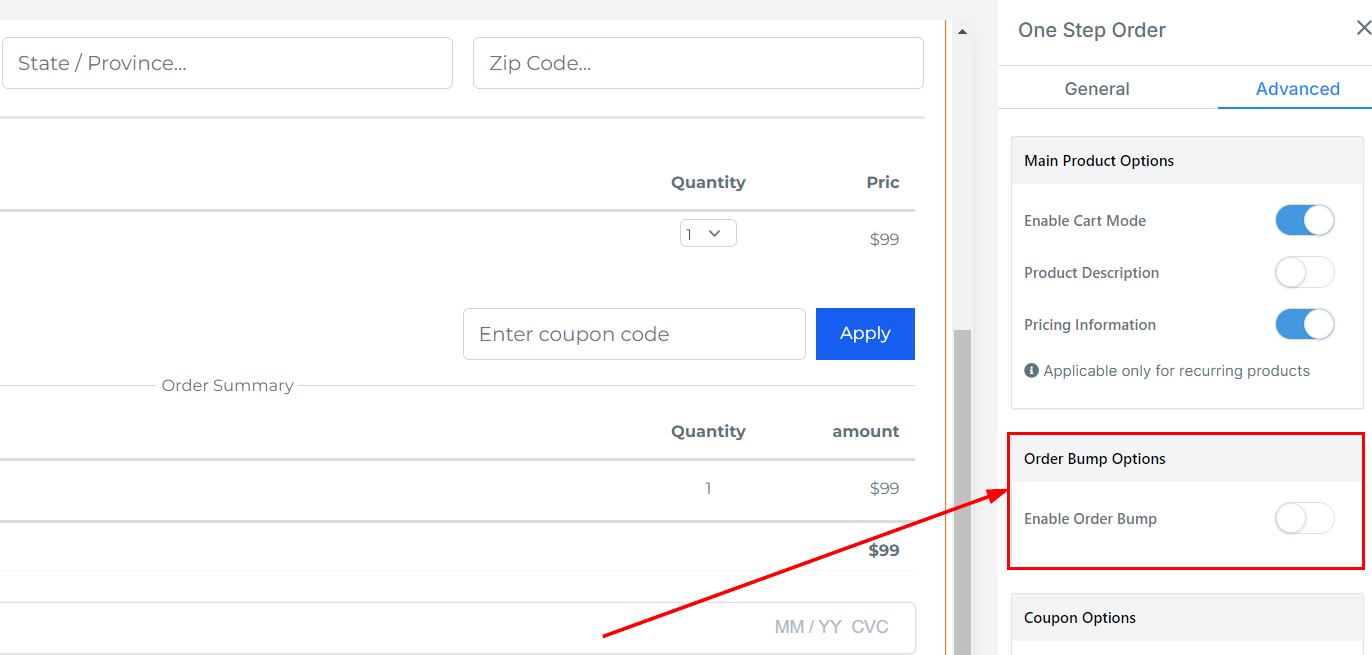
Task: Switch off the Pricing Information toggle
Action: pyautogui.click(x=1304, y=324)
